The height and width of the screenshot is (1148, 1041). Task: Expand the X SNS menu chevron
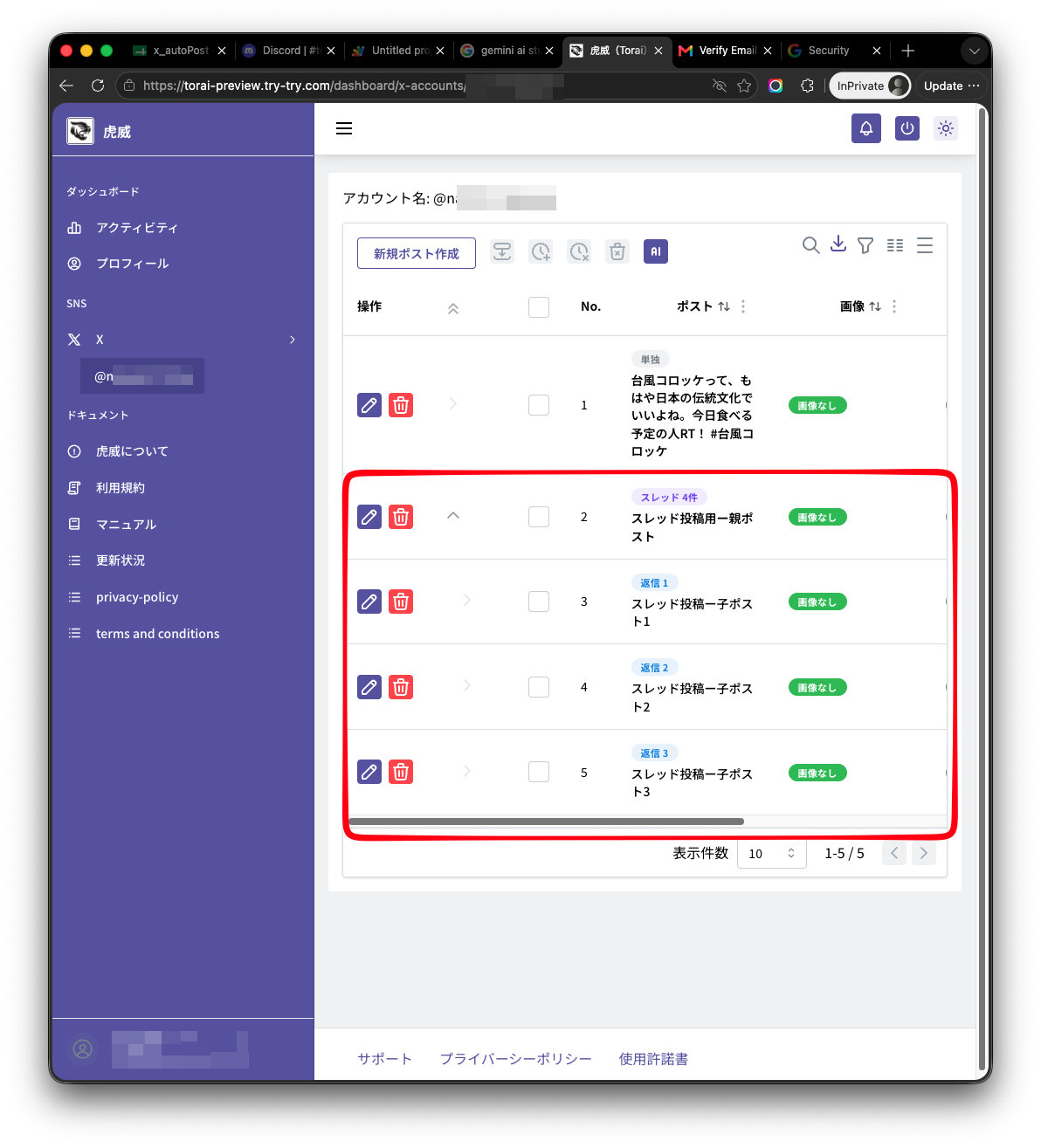(293, 340)
